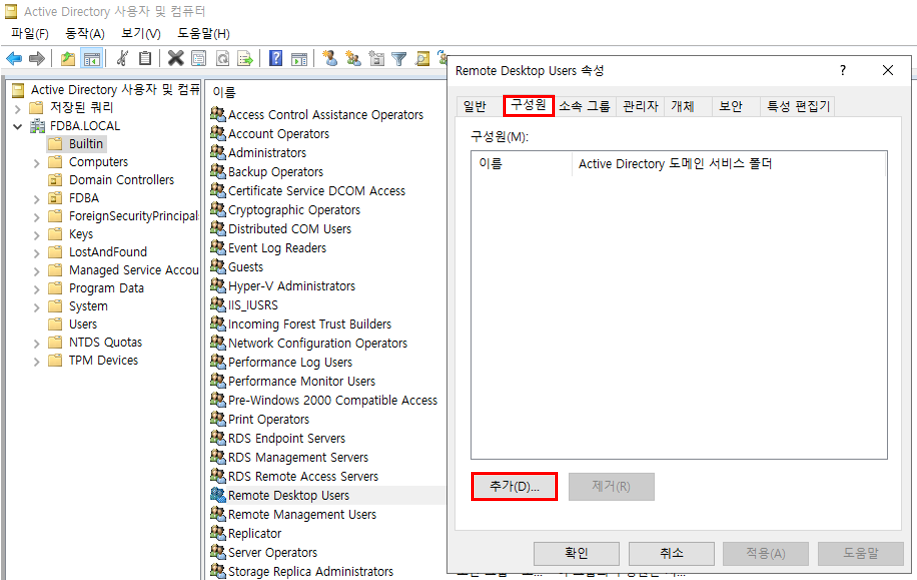The width and height of the screenshot is (917, 580).
Task: Select Domain Controllers in the tree
Action: (x=122, y=180)
